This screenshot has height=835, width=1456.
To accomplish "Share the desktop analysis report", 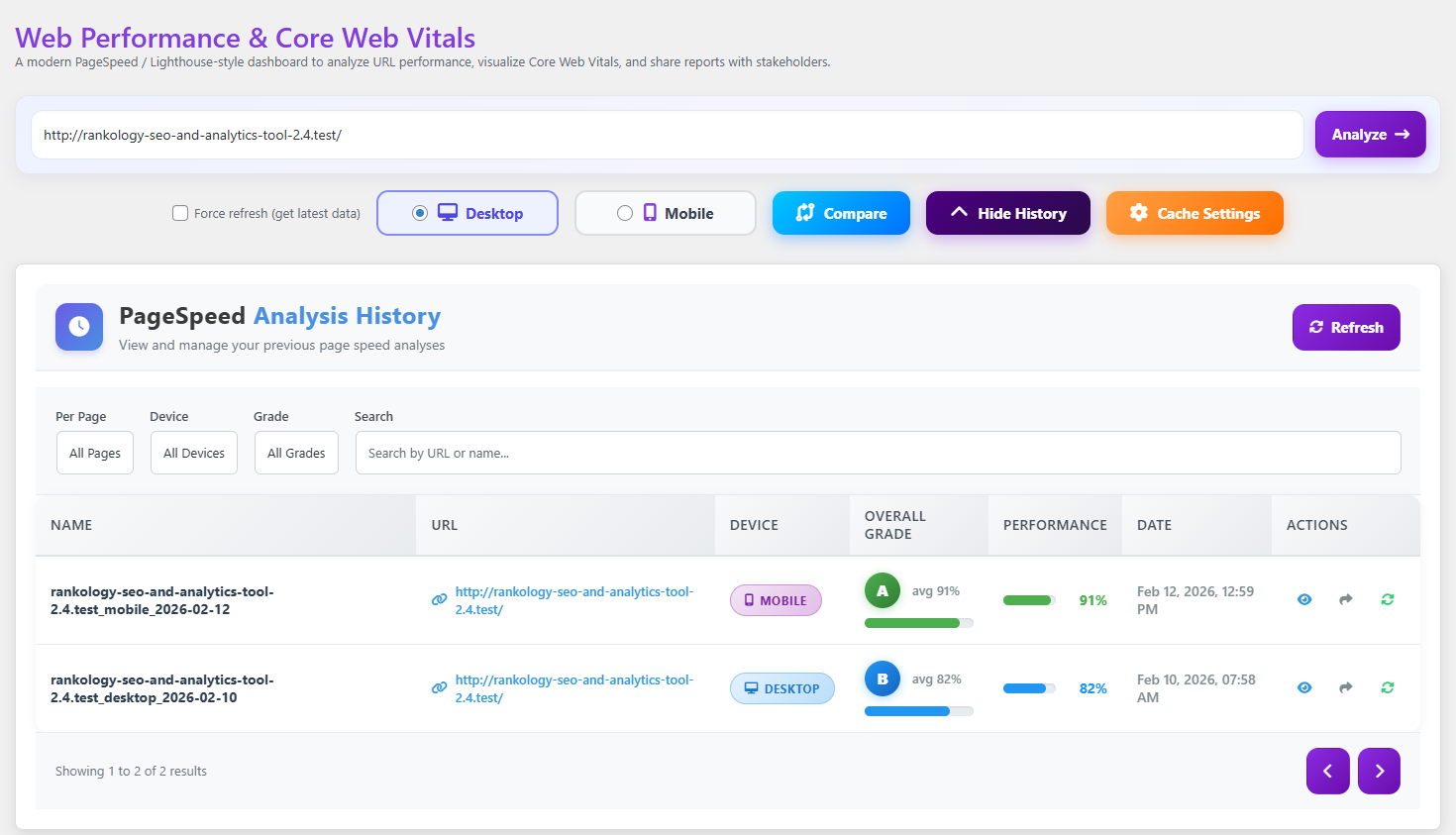I will (x=1346, y=687).
